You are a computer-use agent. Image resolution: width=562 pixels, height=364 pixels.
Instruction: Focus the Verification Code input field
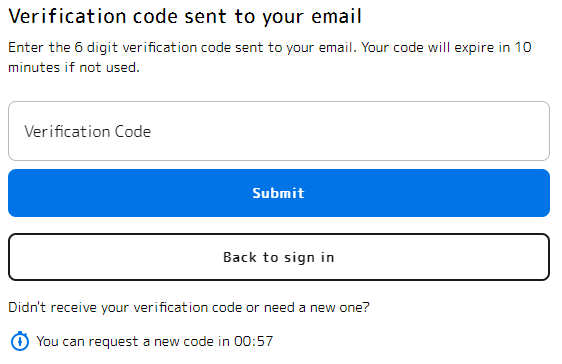tap(279, 131)
